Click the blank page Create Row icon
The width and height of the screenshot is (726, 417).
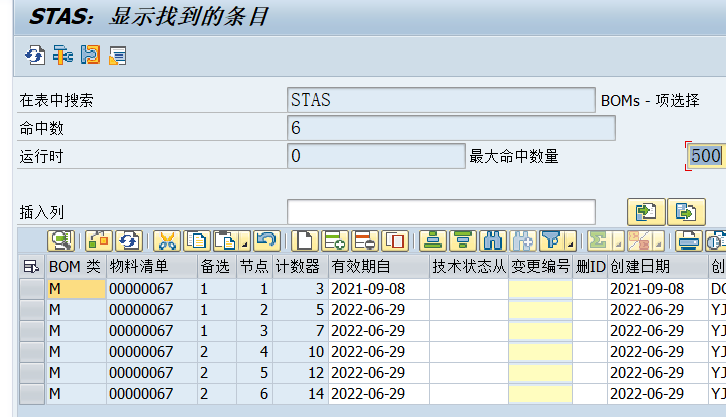(x=305, y=241)
